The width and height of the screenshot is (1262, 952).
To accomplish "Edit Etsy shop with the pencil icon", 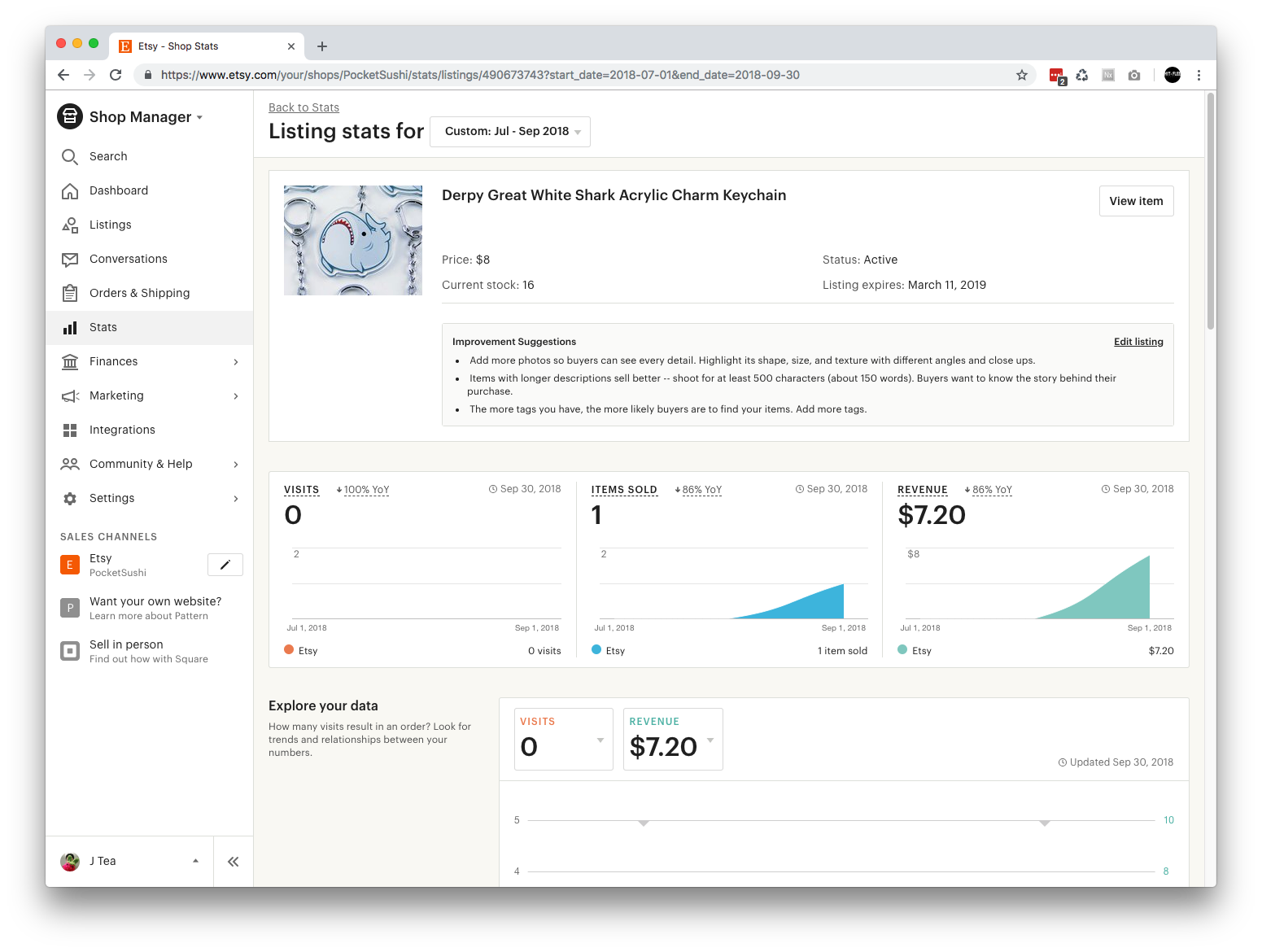I will [x=225, y=565].
